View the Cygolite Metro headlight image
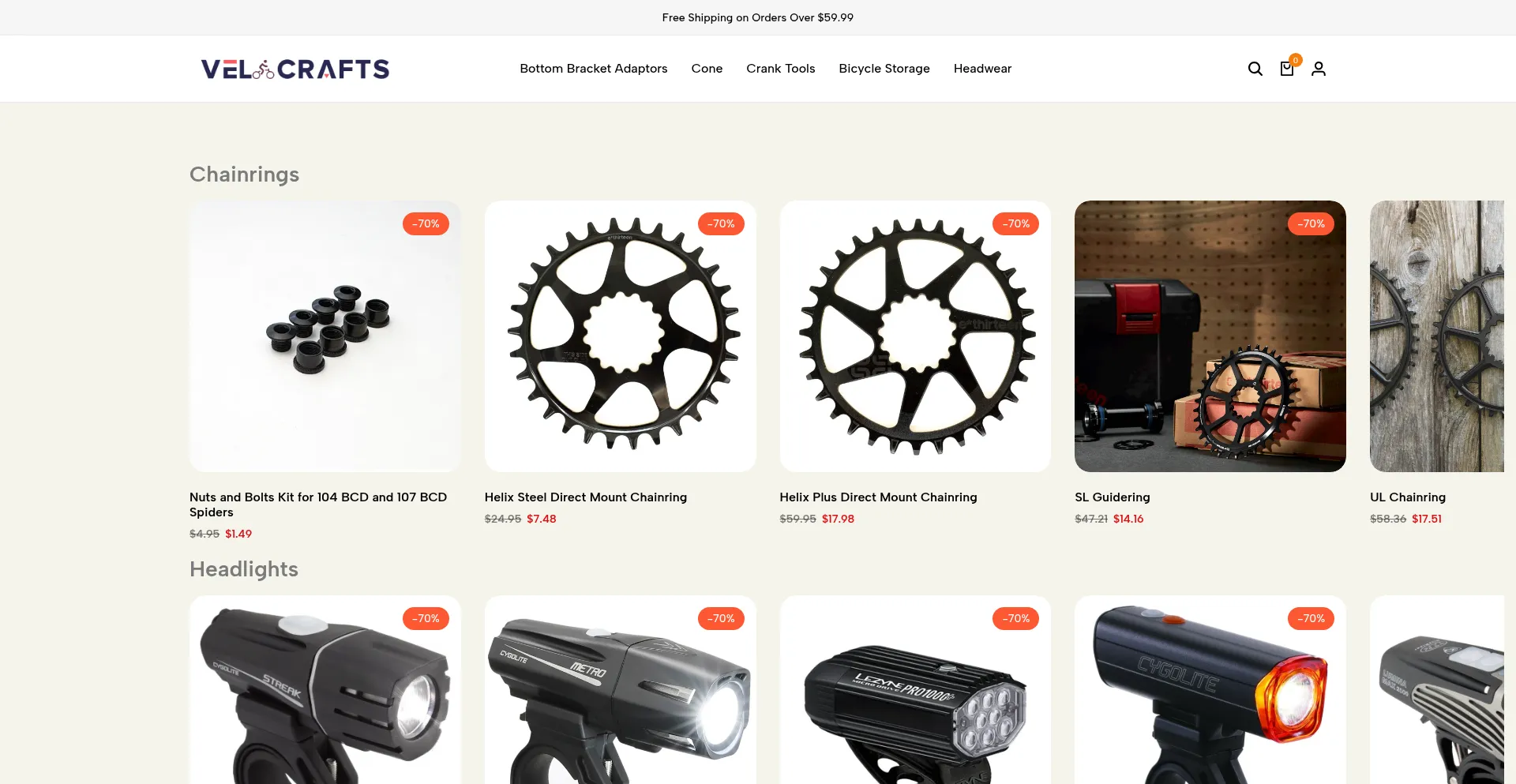The width and height of the screenshot is (1516, 784). (x=621, y=690)
